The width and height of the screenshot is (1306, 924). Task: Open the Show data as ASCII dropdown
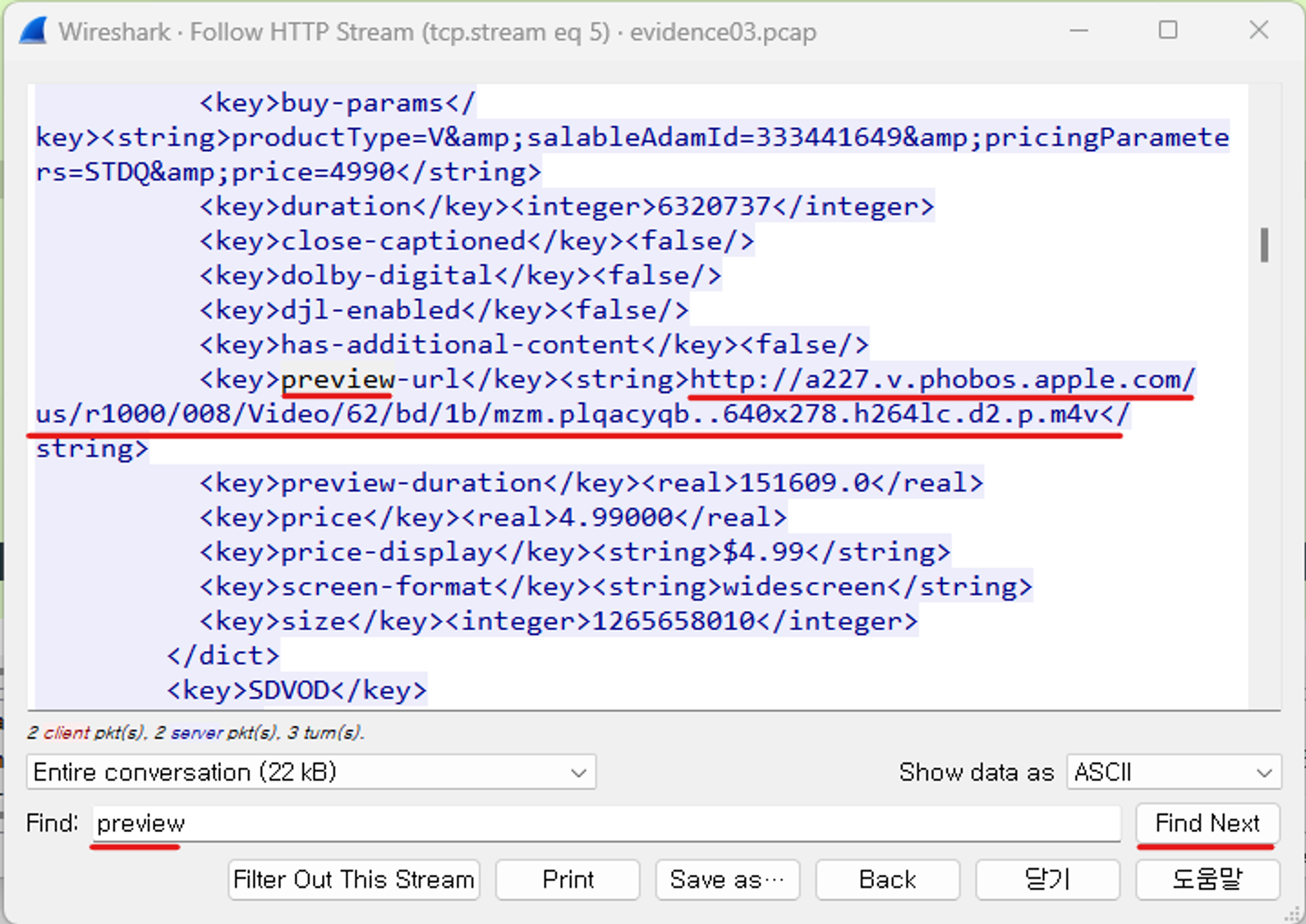click(x=1174, y=772)
